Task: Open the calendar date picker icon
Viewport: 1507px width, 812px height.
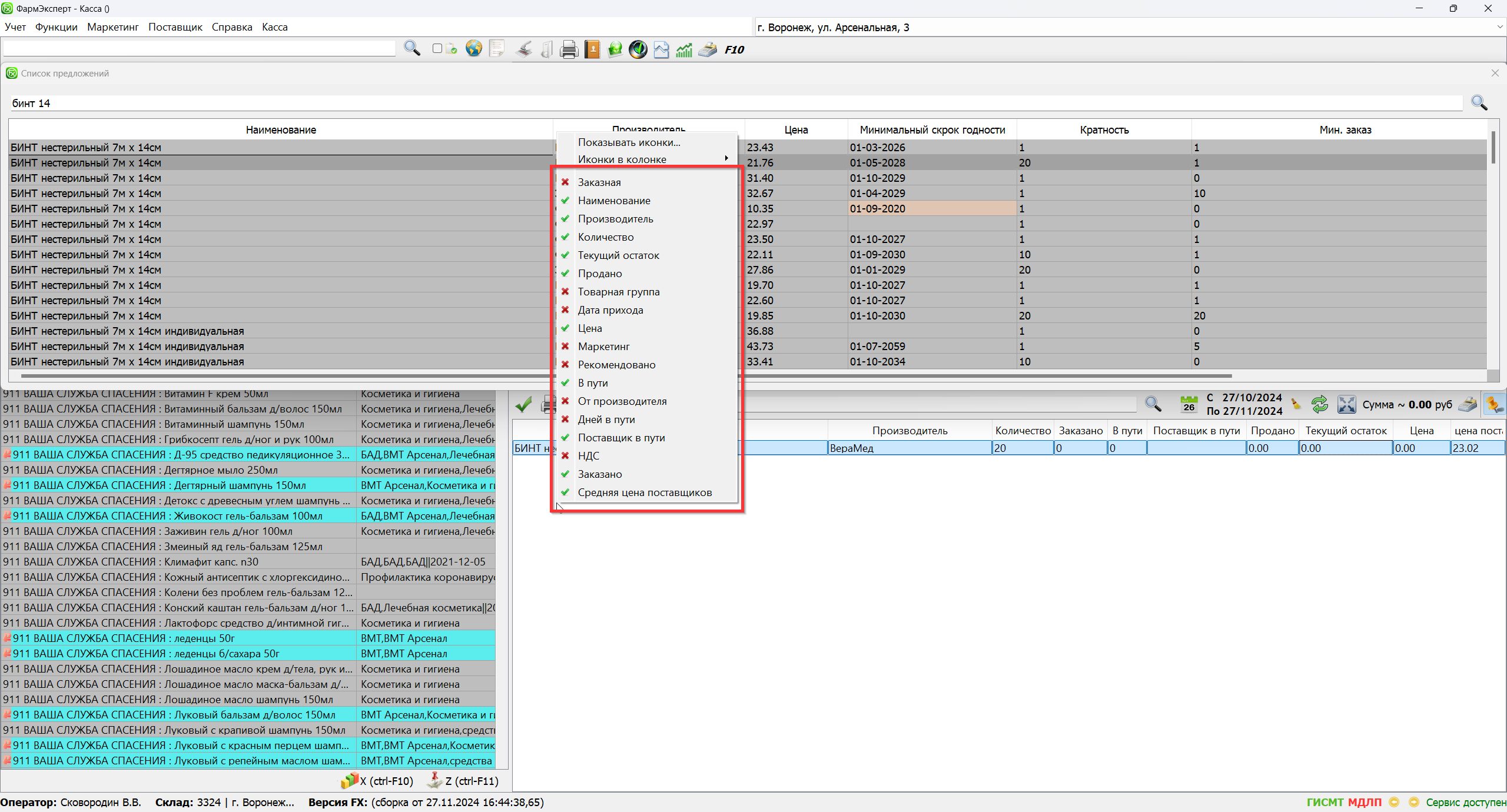Action: 1189,404
